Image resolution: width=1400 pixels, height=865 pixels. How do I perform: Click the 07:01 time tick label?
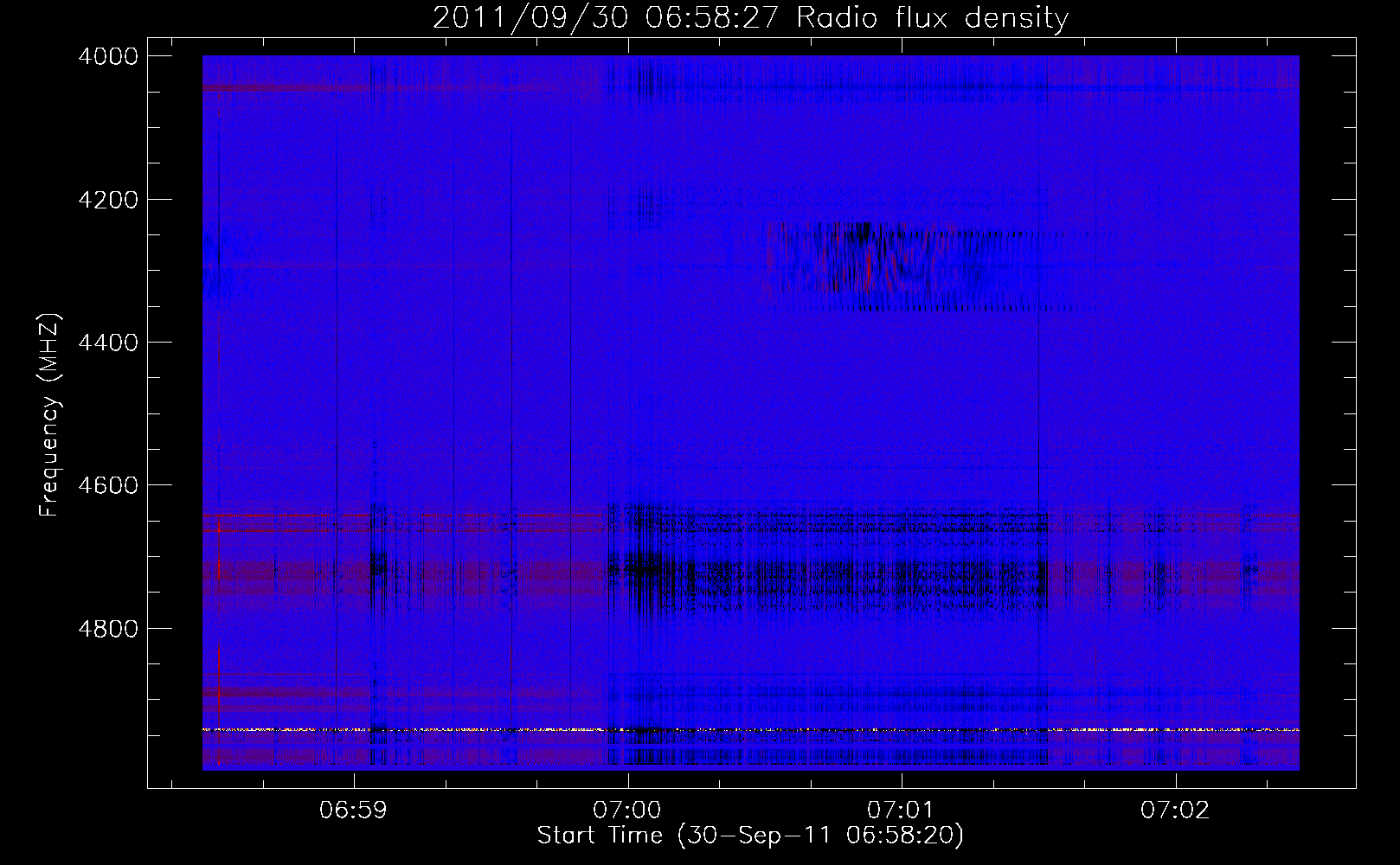click(x=902, y=811)
